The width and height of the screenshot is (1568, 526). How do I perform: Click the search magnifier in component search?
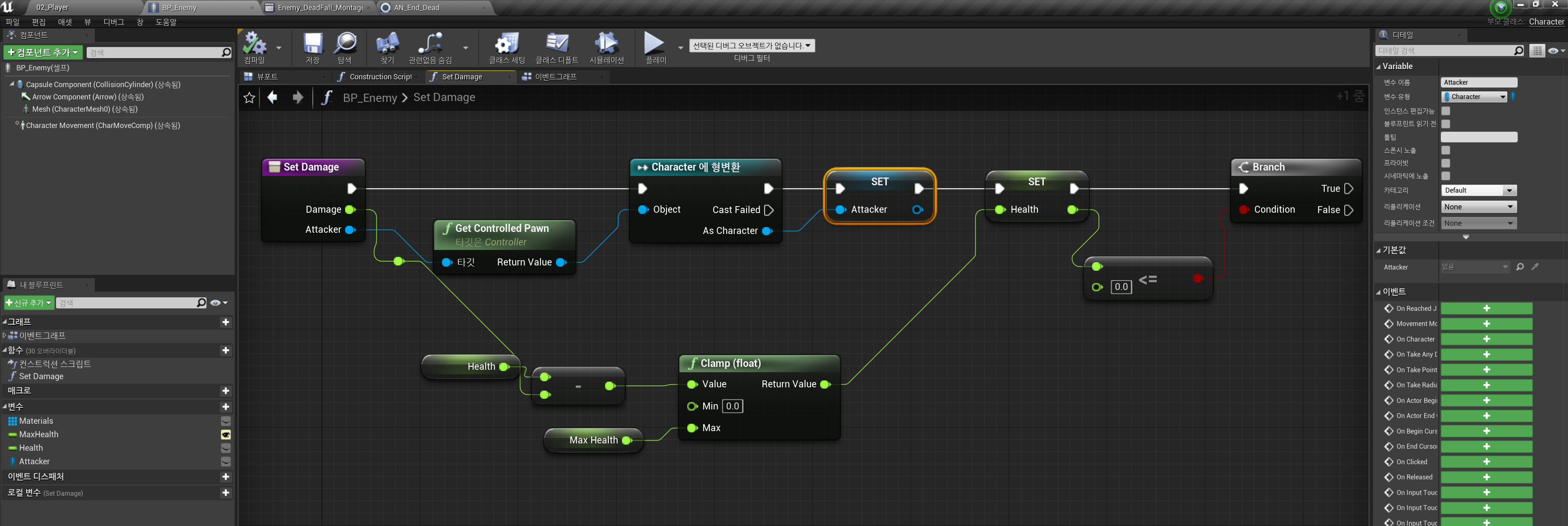click(227, 52)
